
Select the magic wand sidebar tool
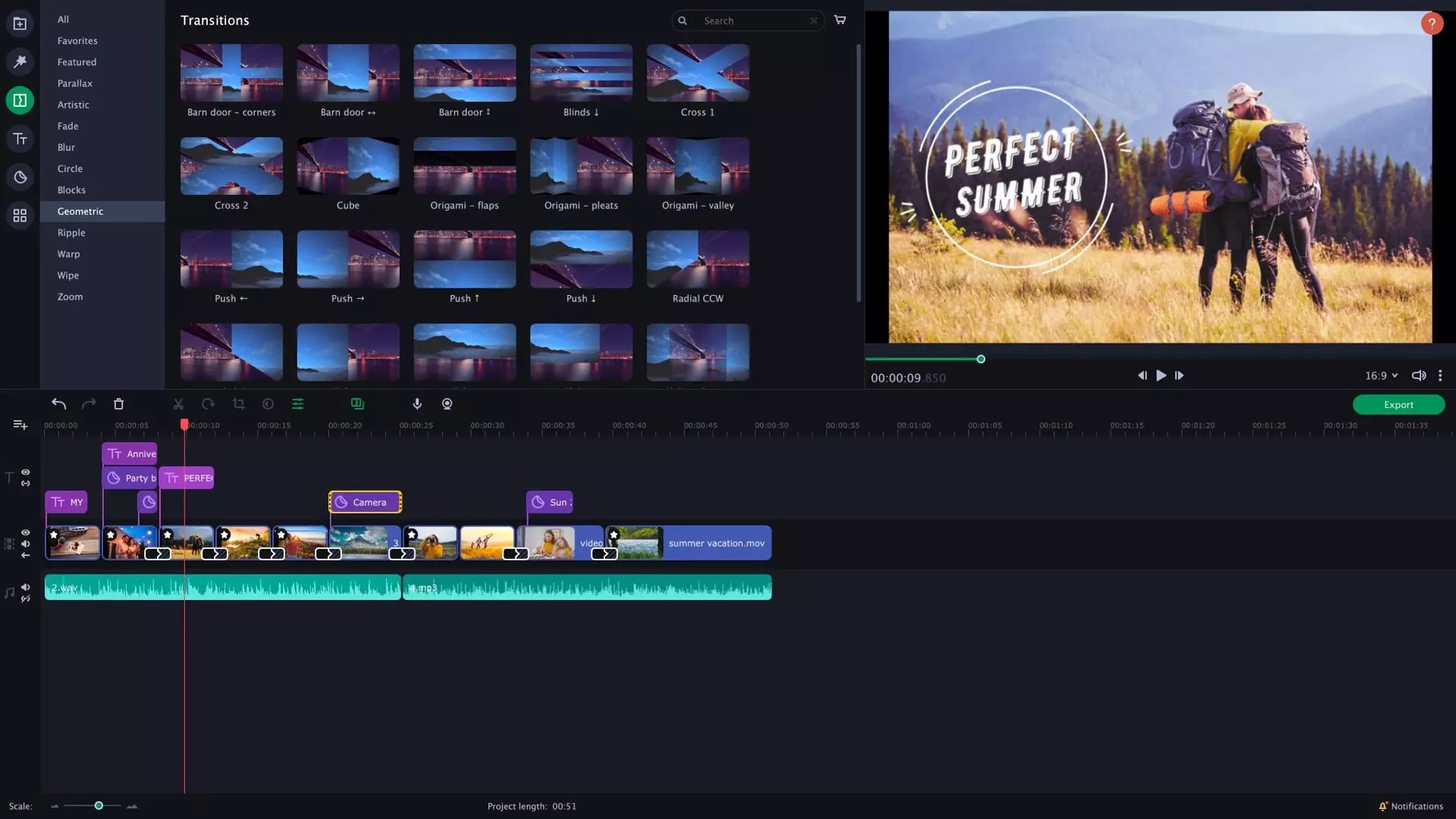tap(19, 61)
